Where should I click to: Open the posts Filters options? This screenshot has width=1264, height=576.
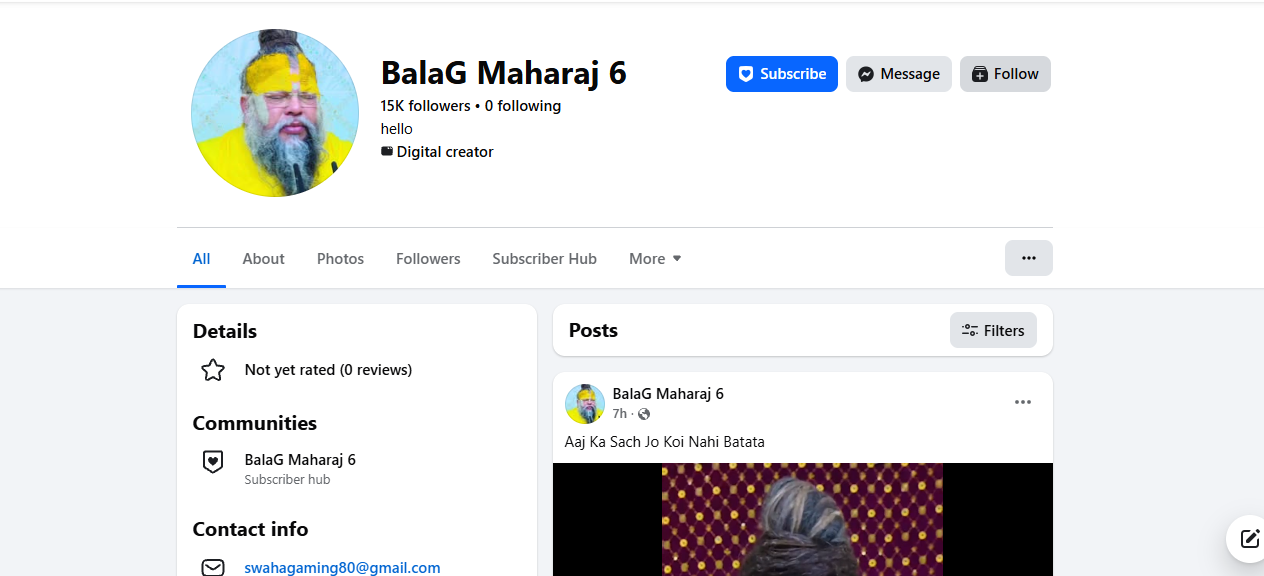[993, 331]
